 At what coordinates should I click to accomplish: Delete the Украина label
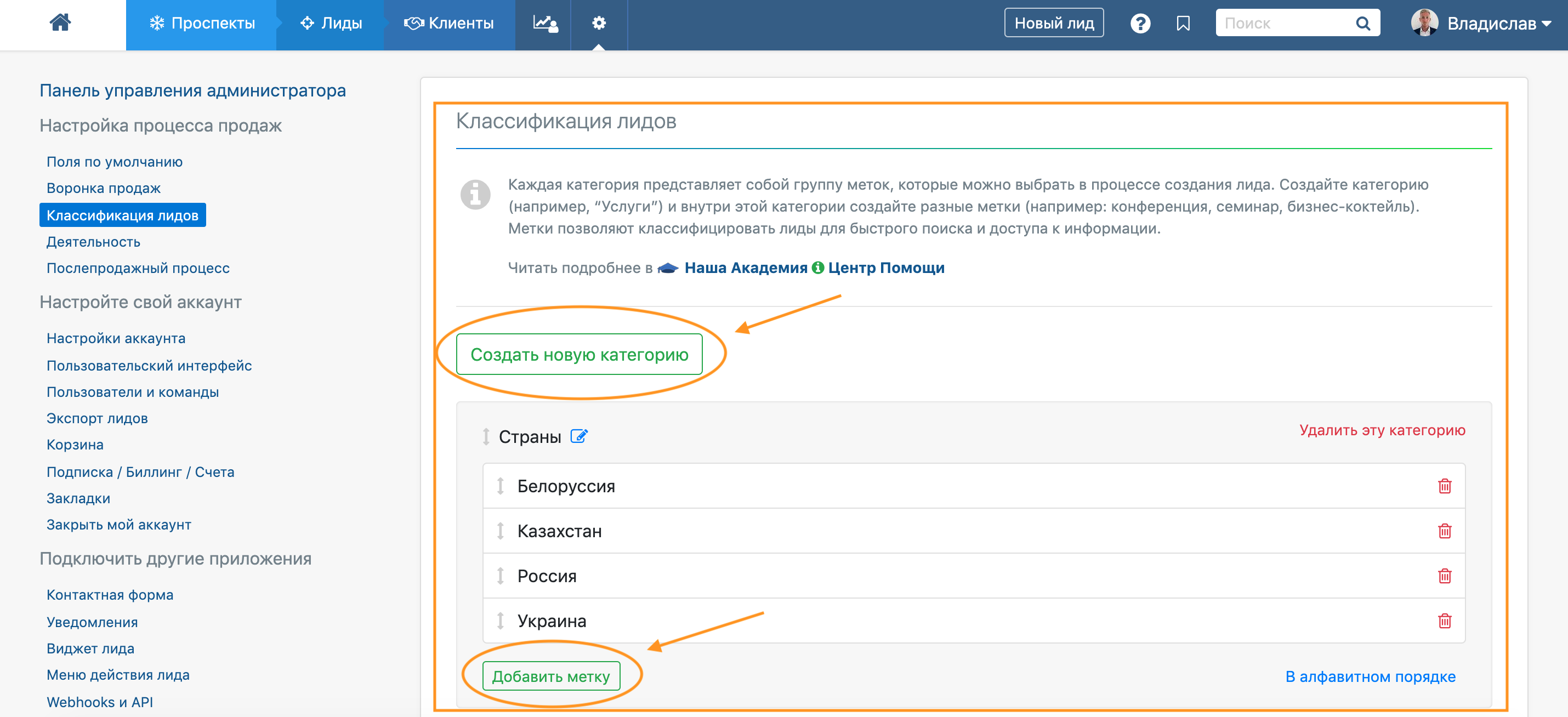[x=1444, y=620]
